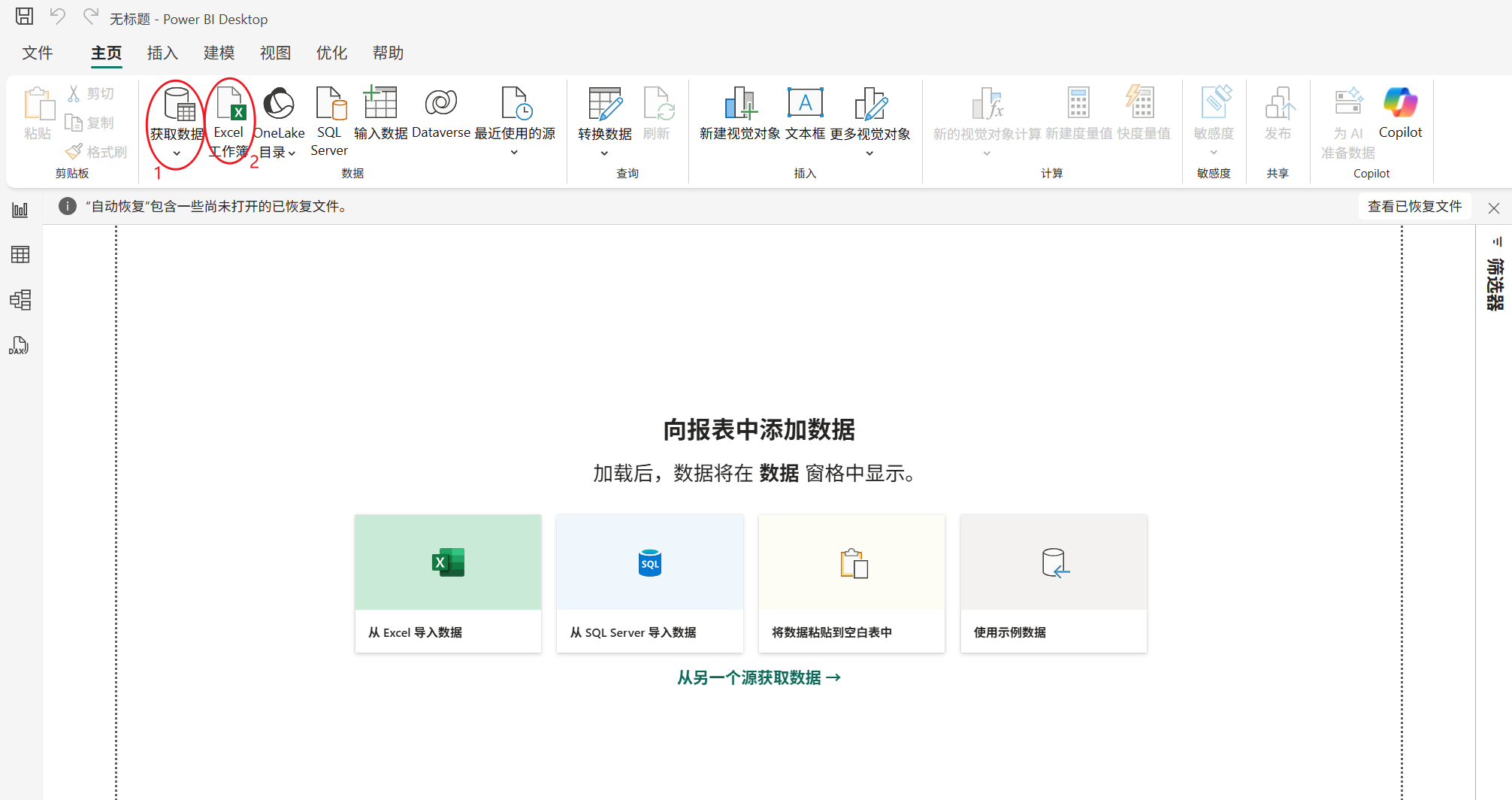1512x800 pixels.
Task: Click the 新的视觉对象计算 icon
Action: click(x=987, y=104)
